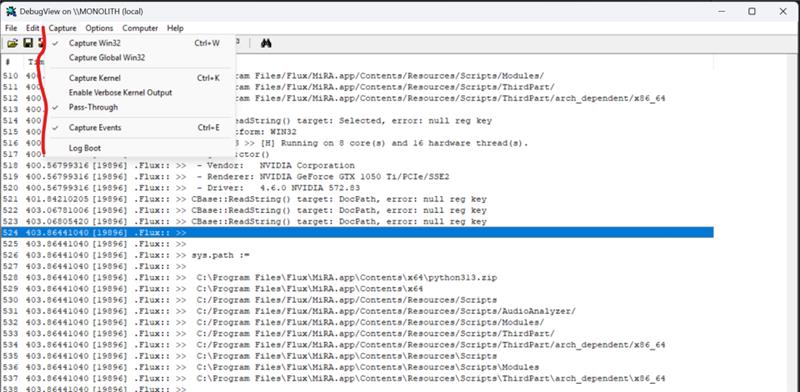Select log row numbered 535
This screenshot has height=392, width=800.
[357, 356]
